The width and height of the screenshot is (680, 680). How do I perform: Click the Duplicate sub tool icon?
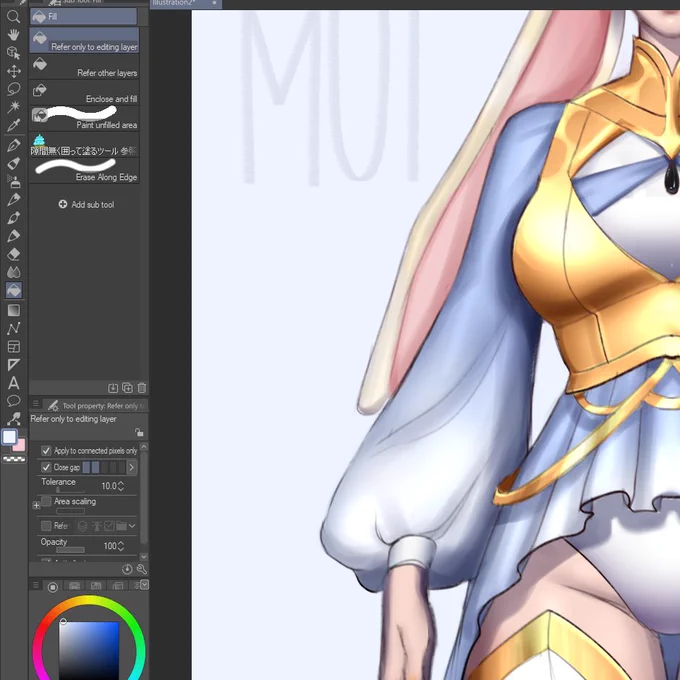[127, 388]
